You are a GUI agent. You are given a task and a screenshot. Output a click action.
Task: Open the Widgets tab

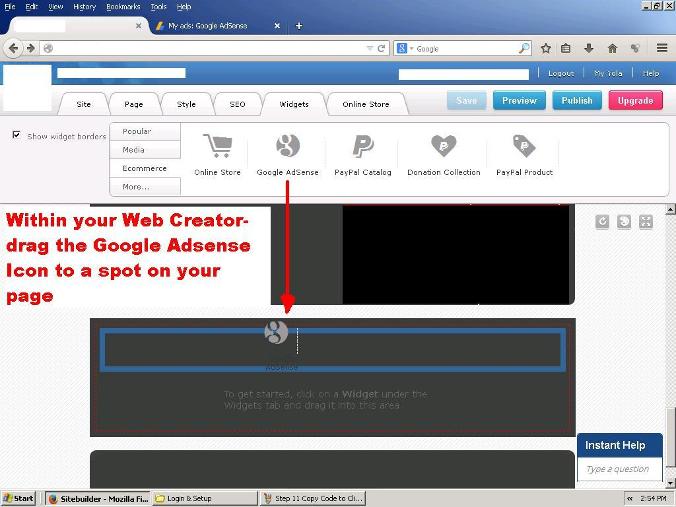click(294, 104)
